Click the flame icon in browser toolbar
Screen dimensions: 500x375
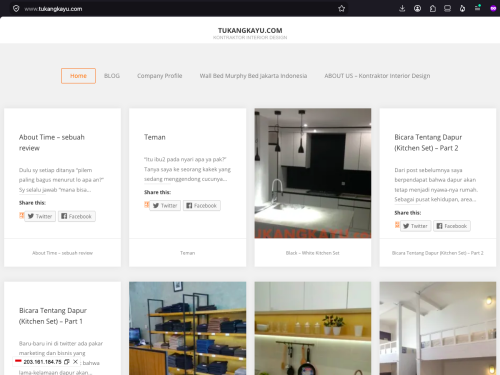click(x=462, y=9)
